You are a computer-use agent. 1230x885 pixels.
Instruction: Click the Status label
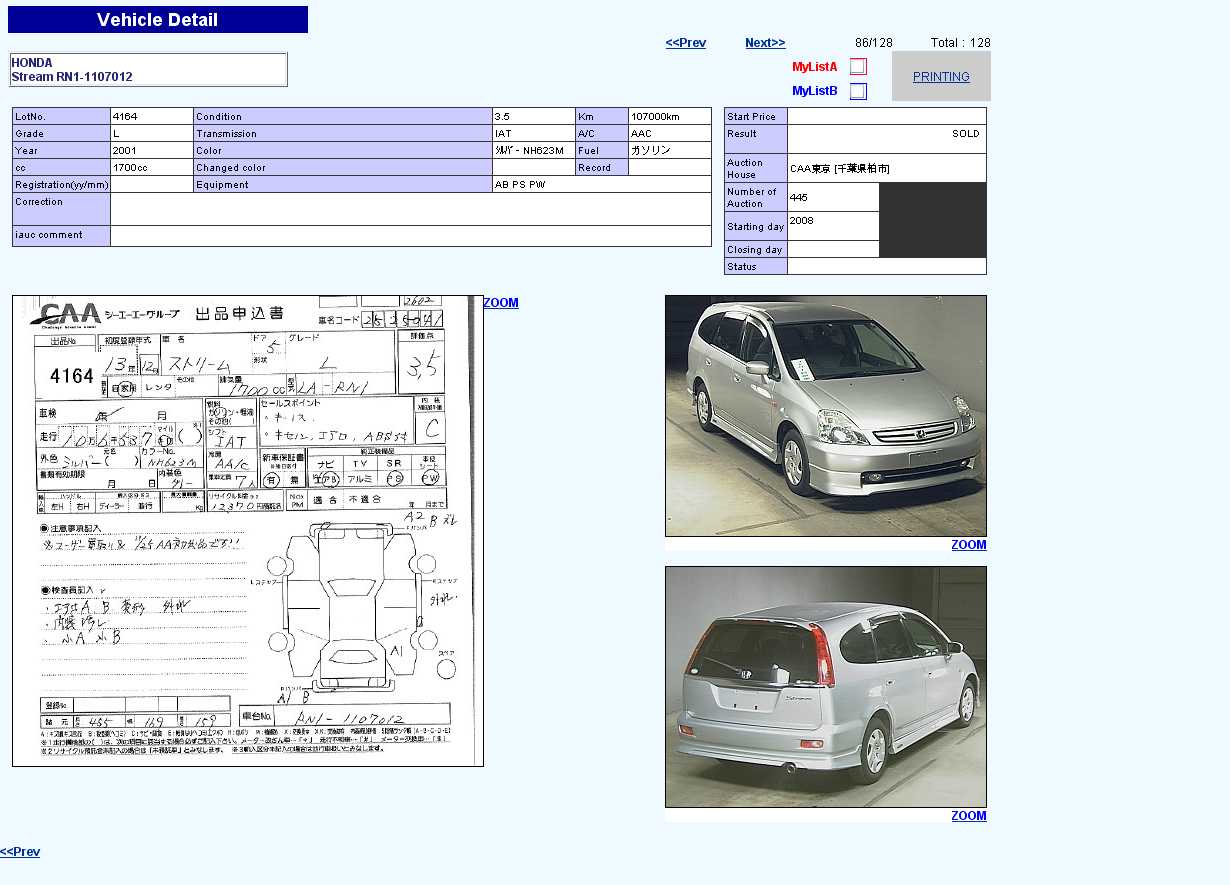[x=742, y=267]
